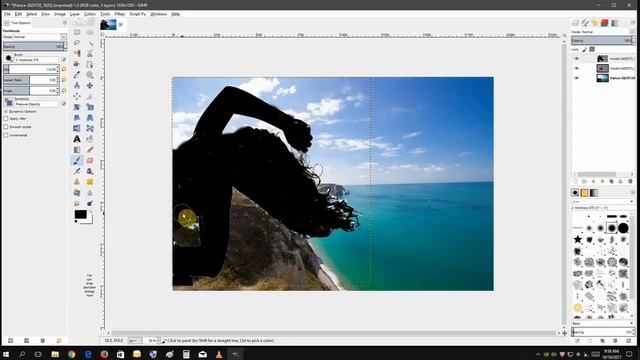
Task: Toggle Lock alpha channel for the layer
Action: [592, 49]
